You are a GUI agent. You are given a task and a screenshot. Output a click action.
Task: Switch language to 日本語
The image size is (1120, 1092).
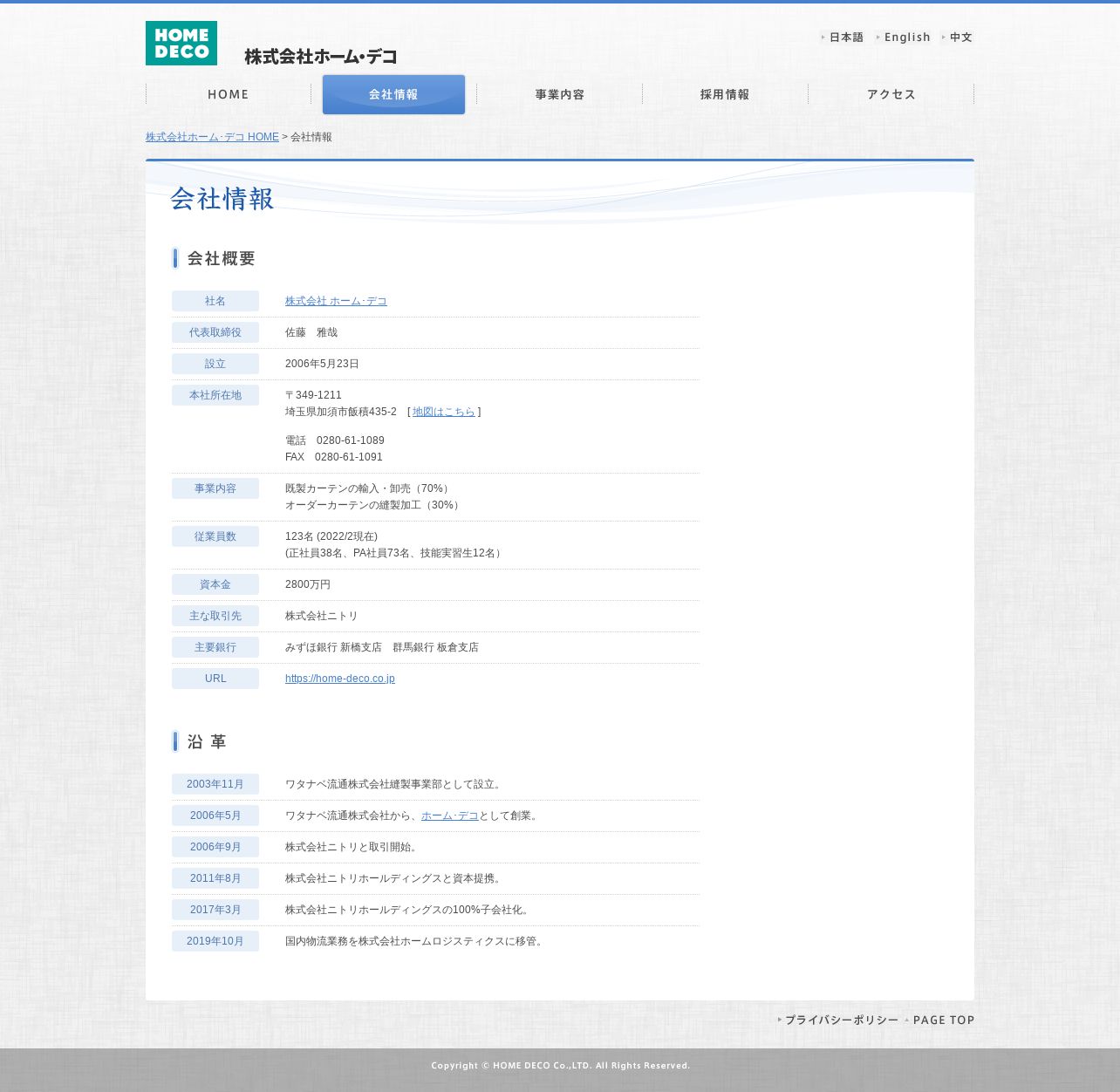pos(843,38)
